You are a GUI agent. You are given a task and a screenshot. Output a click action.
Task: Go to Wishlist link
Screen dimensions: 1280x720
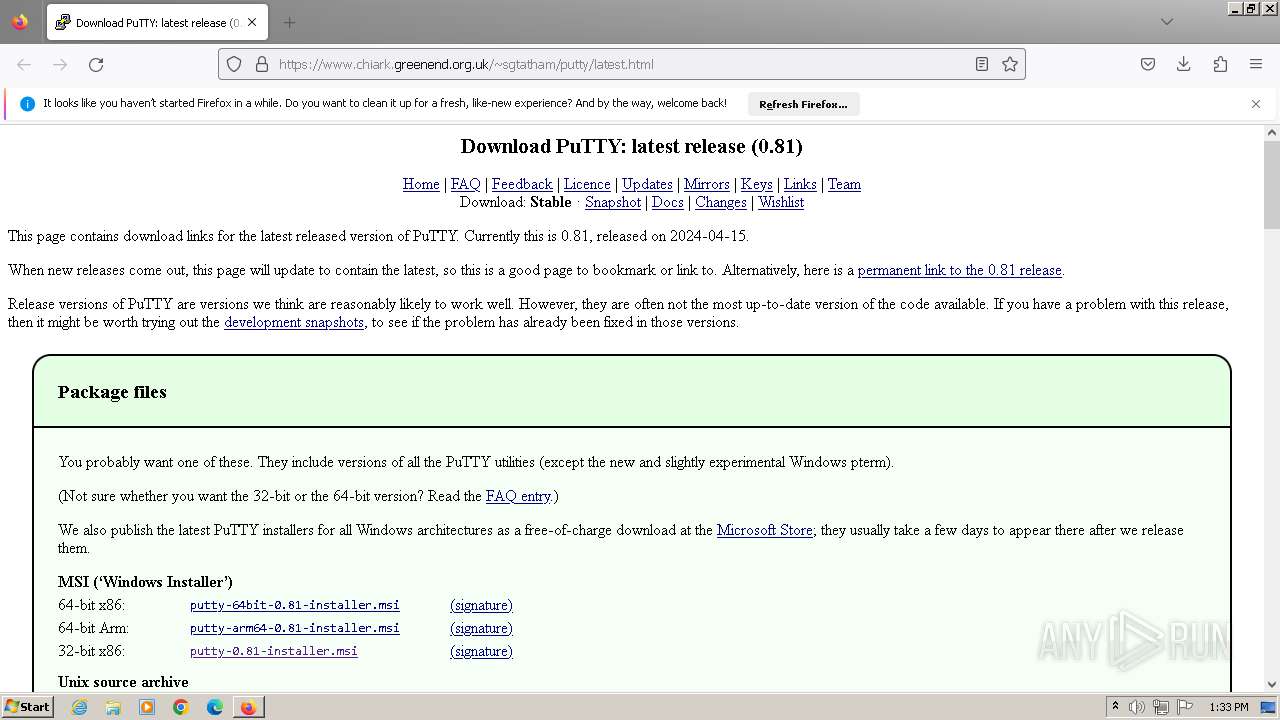point(781,202)
